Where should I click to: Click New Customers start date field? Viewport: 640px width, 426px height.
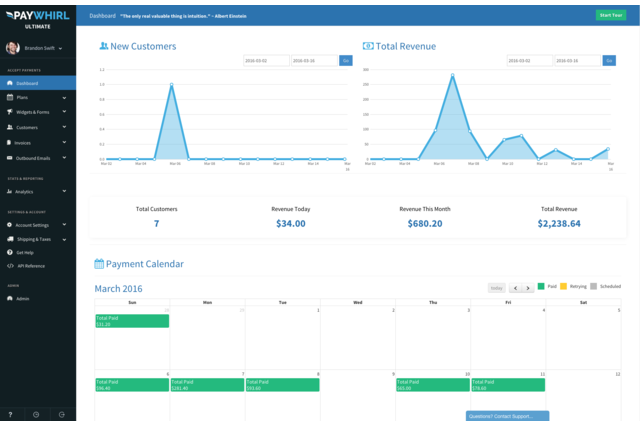pos(265,61)
